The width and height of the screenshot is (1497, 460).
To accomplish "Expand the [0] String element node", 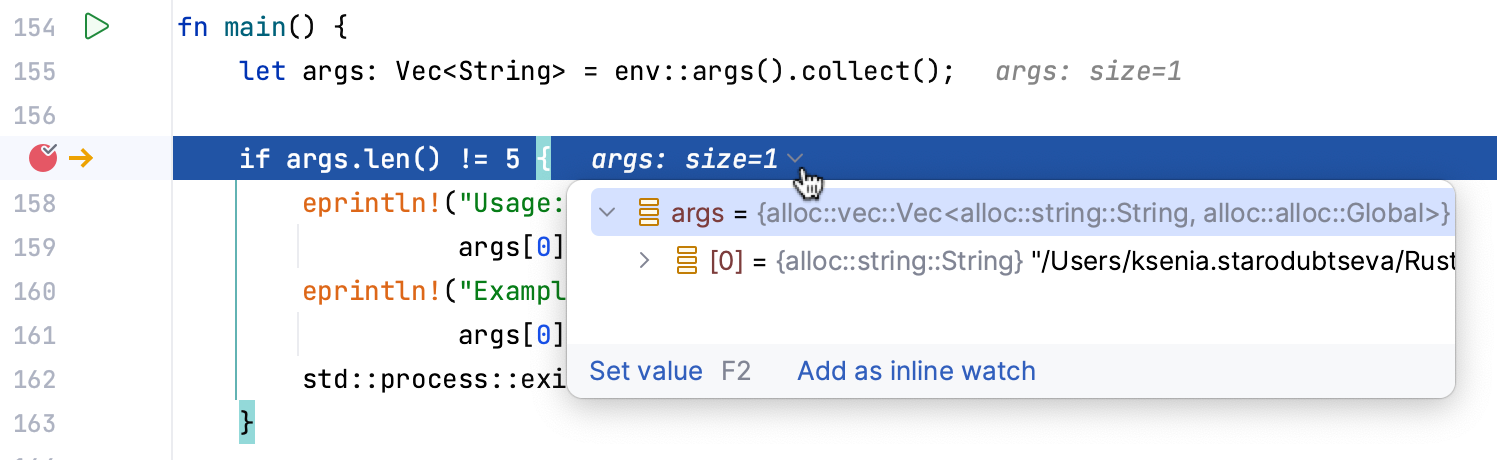I will (x=645, y=261).
